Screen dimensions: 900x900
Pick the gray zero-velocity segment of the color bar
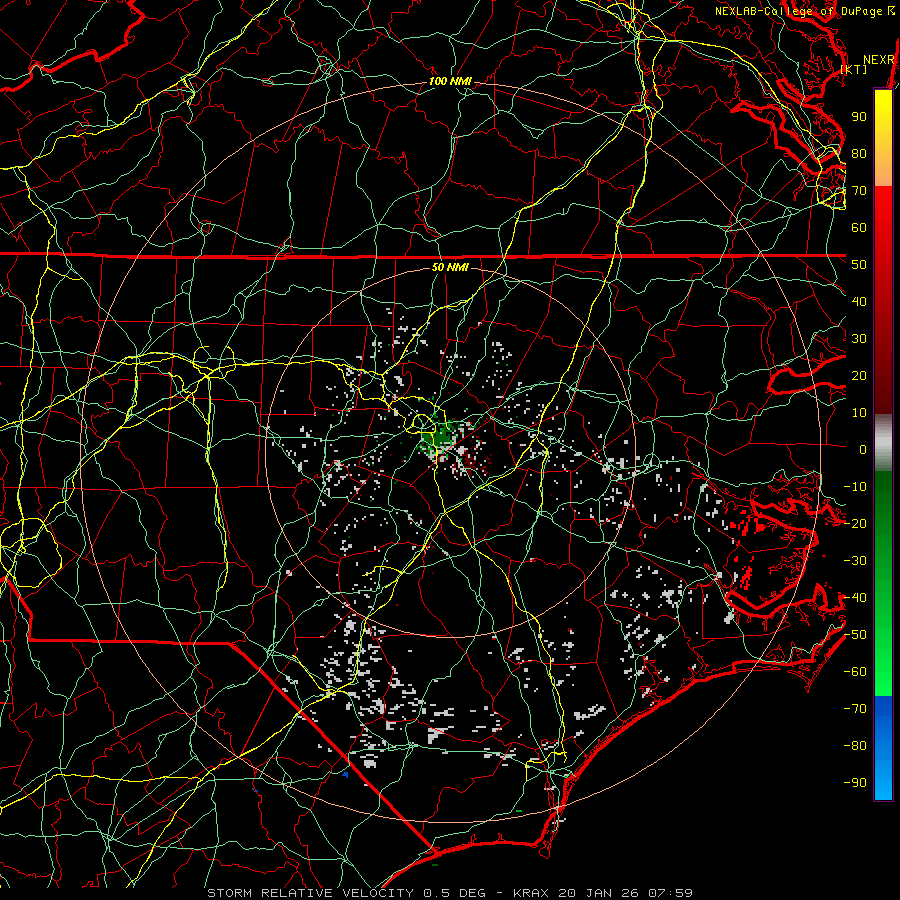[x=883, y=443]
